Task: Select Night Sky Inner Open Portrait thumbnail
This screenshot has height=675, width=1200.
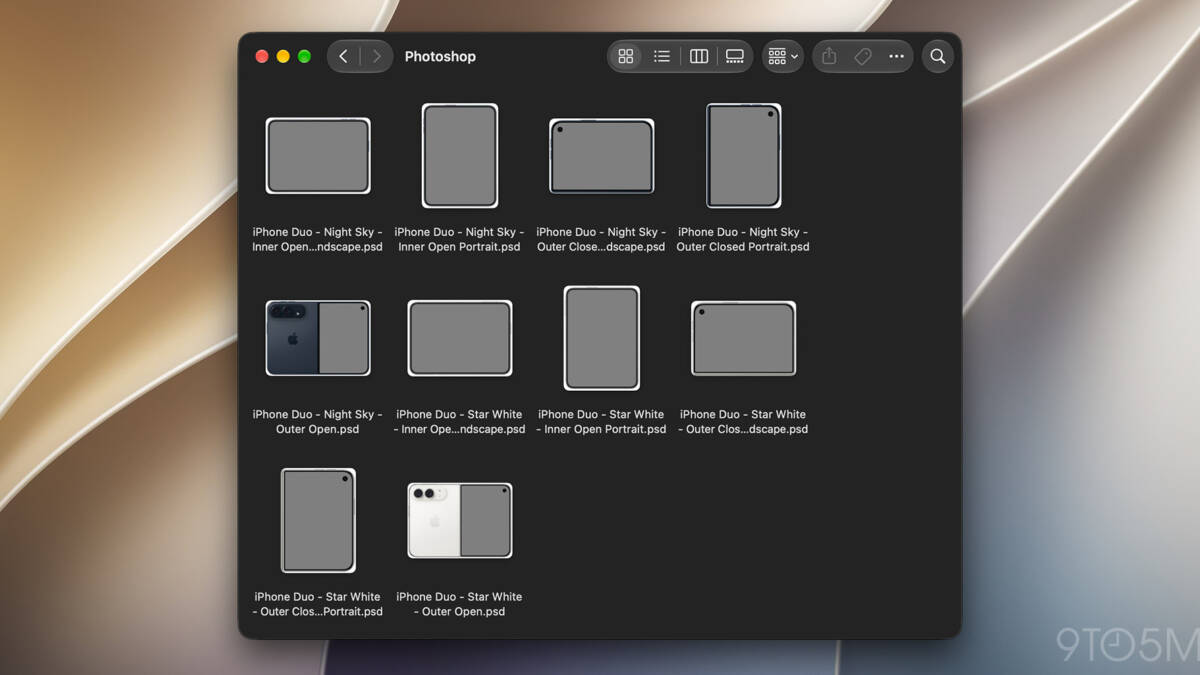Action: 460,156
